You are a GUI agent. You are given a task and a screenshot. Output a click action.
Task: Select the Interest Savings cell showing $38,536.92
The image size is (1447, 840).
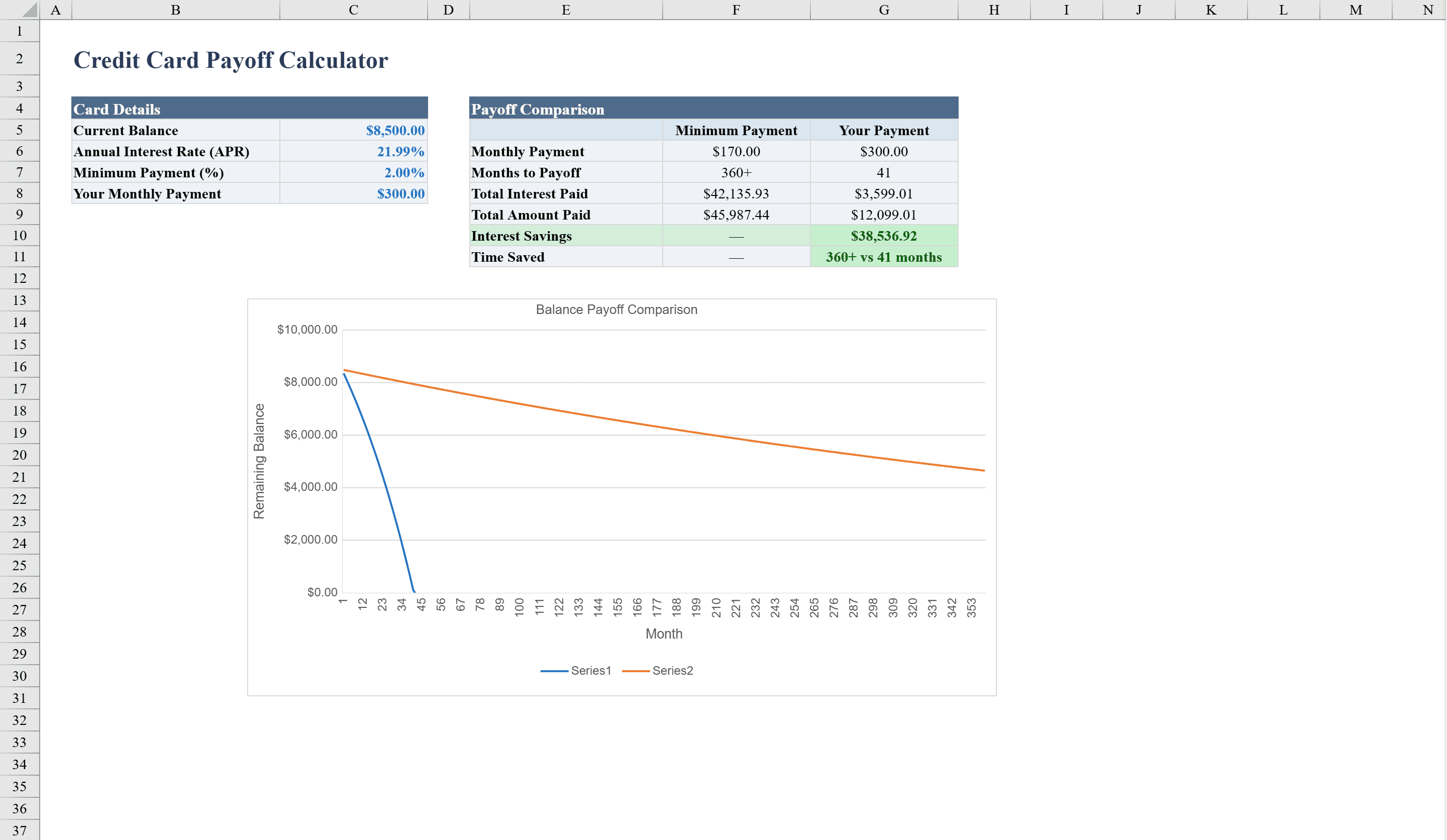tap(884, 236)
